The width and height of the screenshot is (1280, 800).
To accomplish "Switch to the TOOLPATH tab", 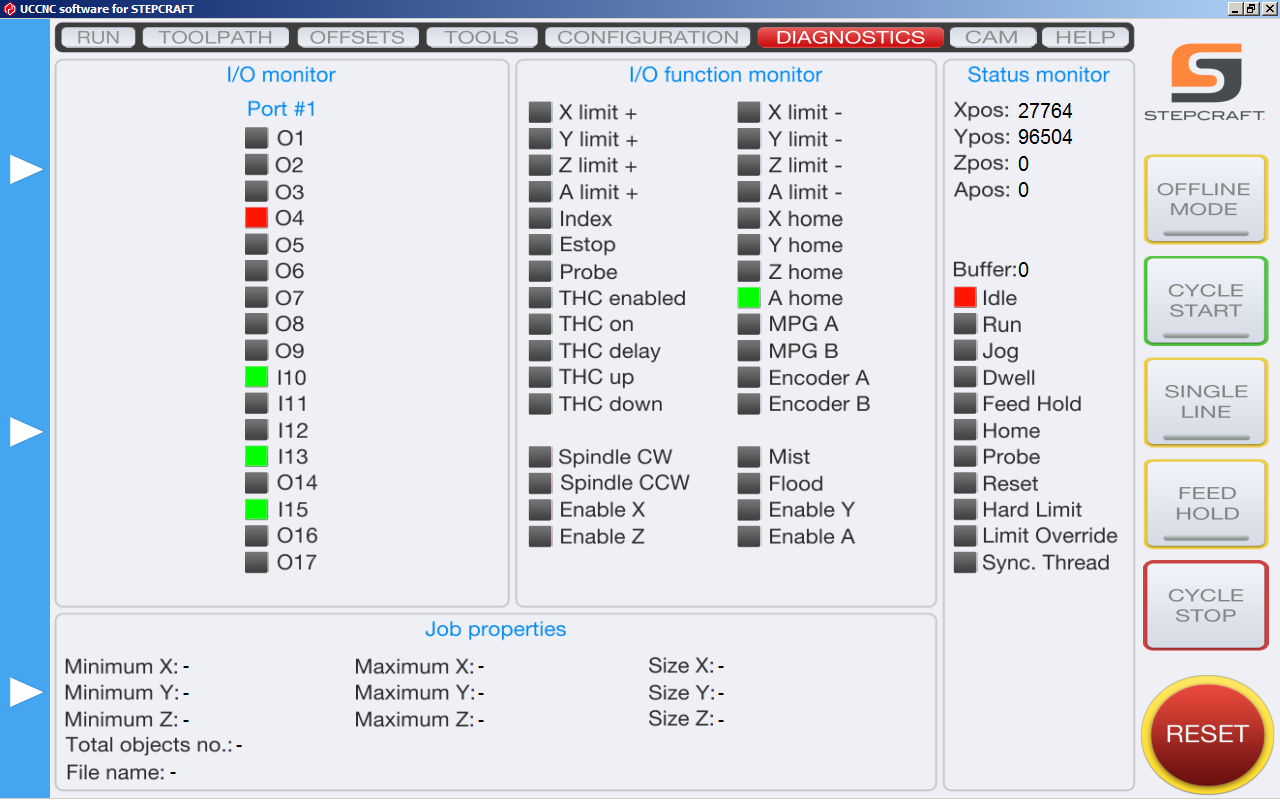I will click(215, 37).
